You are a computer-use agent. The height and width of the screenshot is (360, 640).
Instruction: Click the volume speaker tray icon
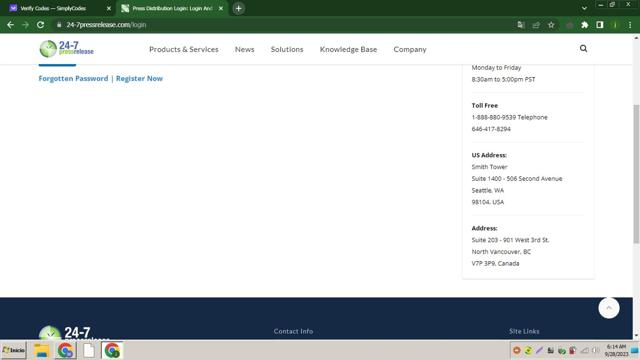click(x=596, y=350)
